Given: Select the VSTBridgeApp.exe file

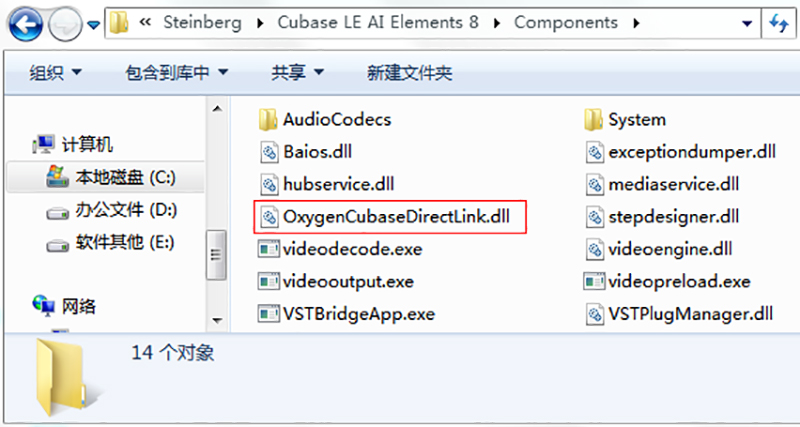Looking at the screenshot, I should (x=346, y=313).
